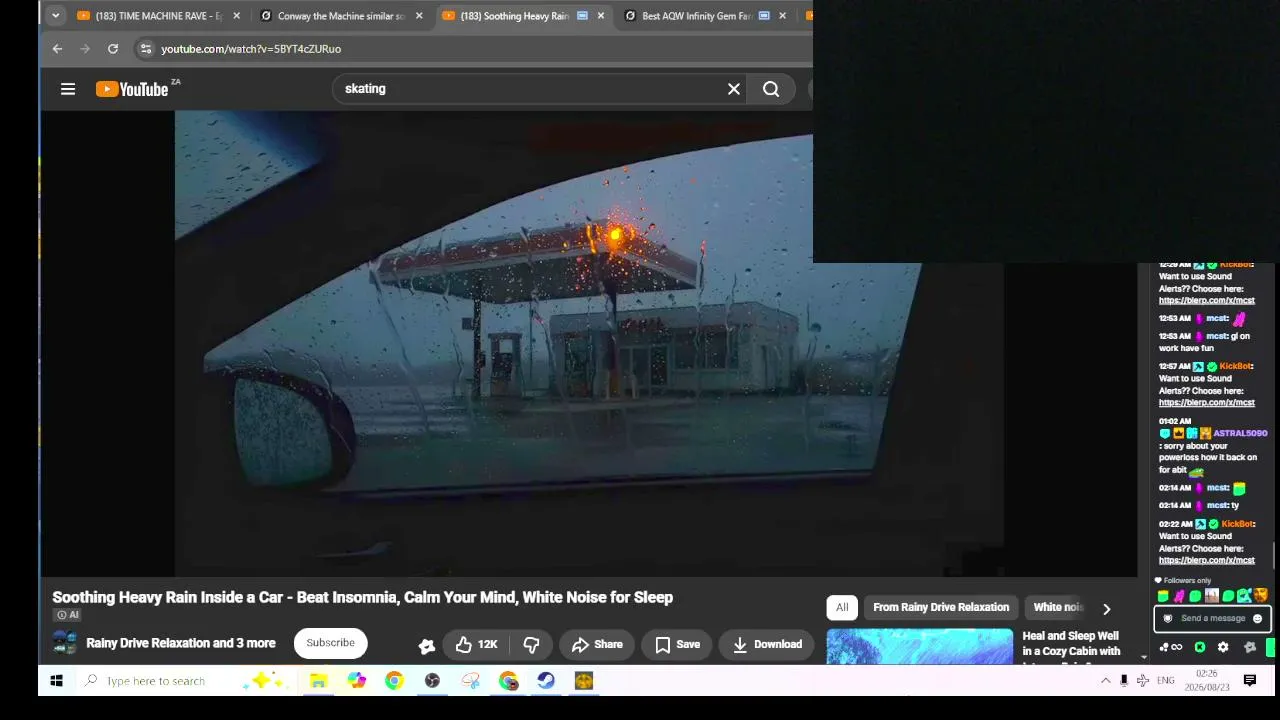The height and width of the screenshot is (720, 1280).
Task: Pick the bearded face emote in chat
Action: coord(1260,596)
